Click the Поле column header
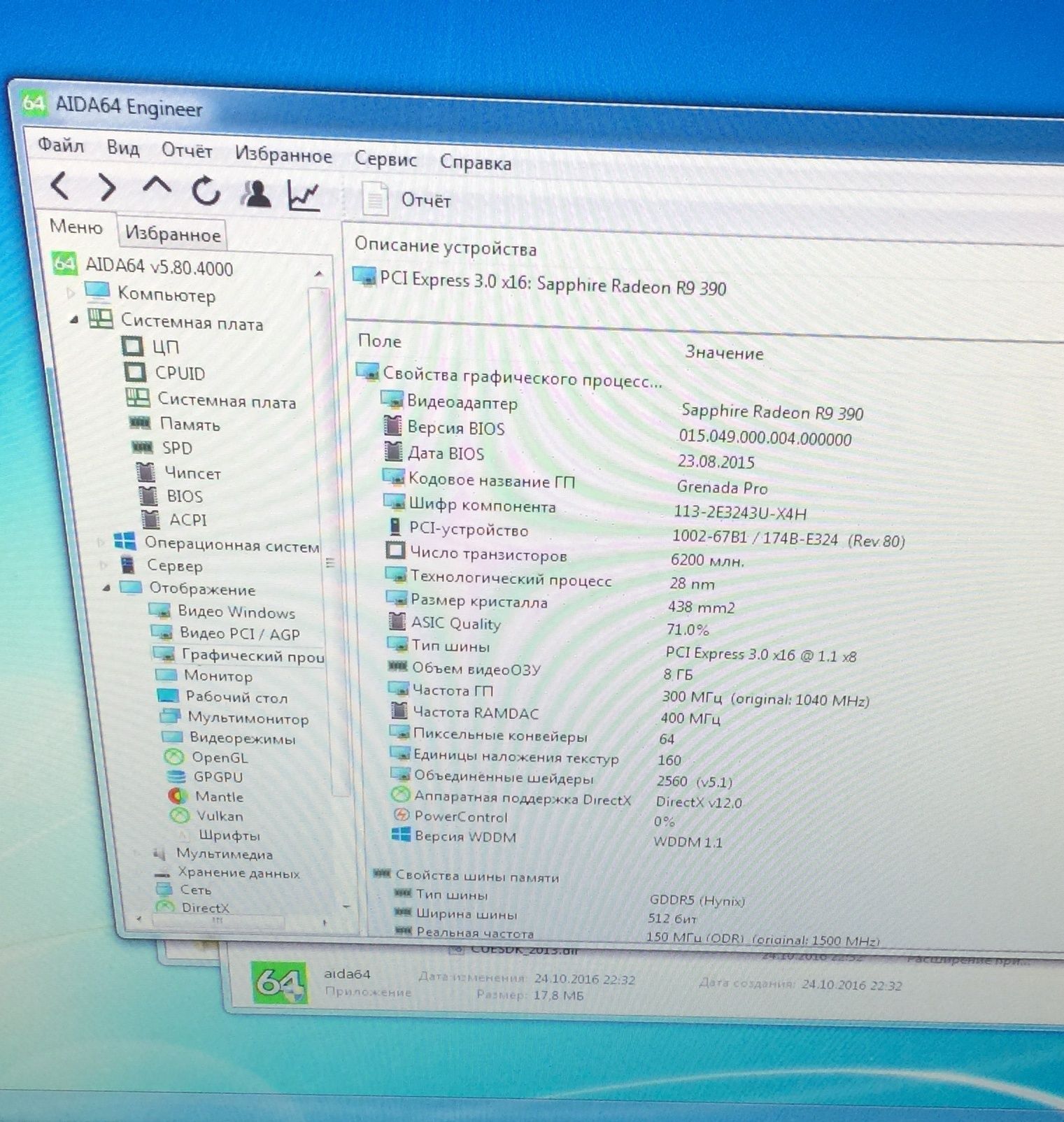Viewport: 1064px width, 1122px height. coord(380,341)
